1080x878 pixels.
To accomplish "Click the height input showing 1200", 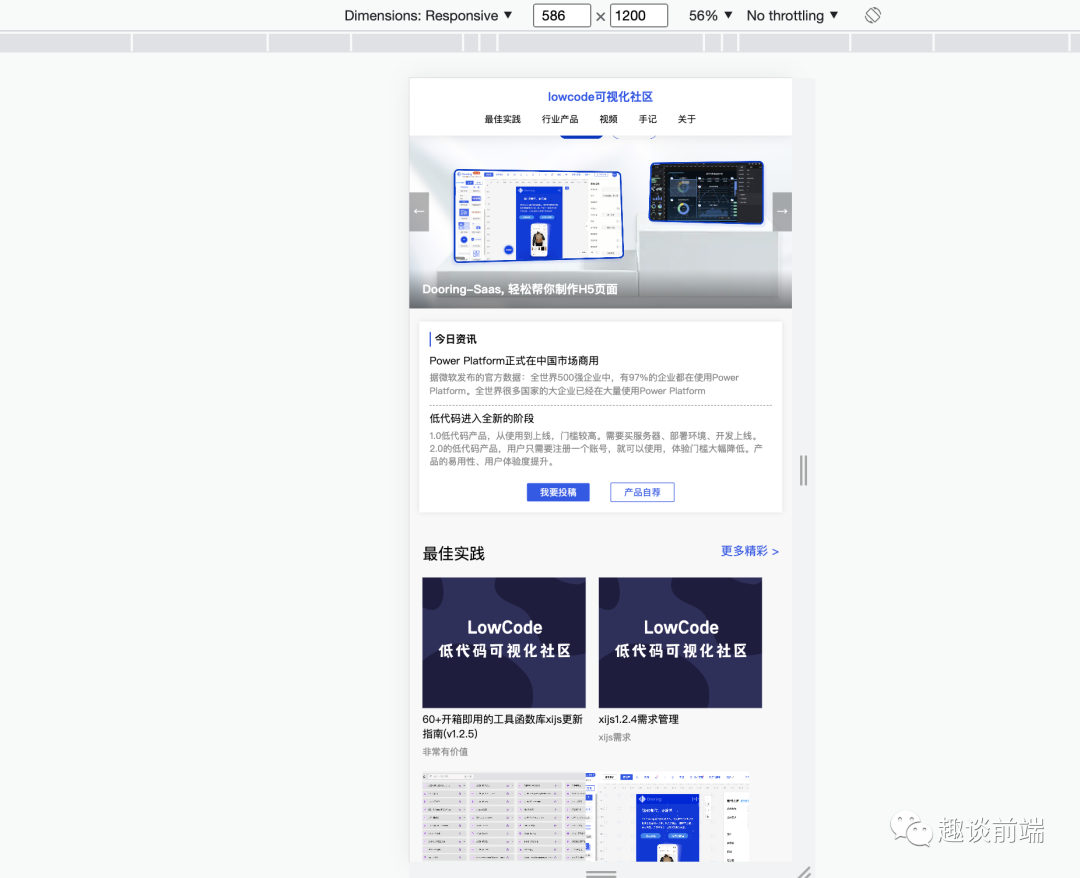I will [638, 15].
